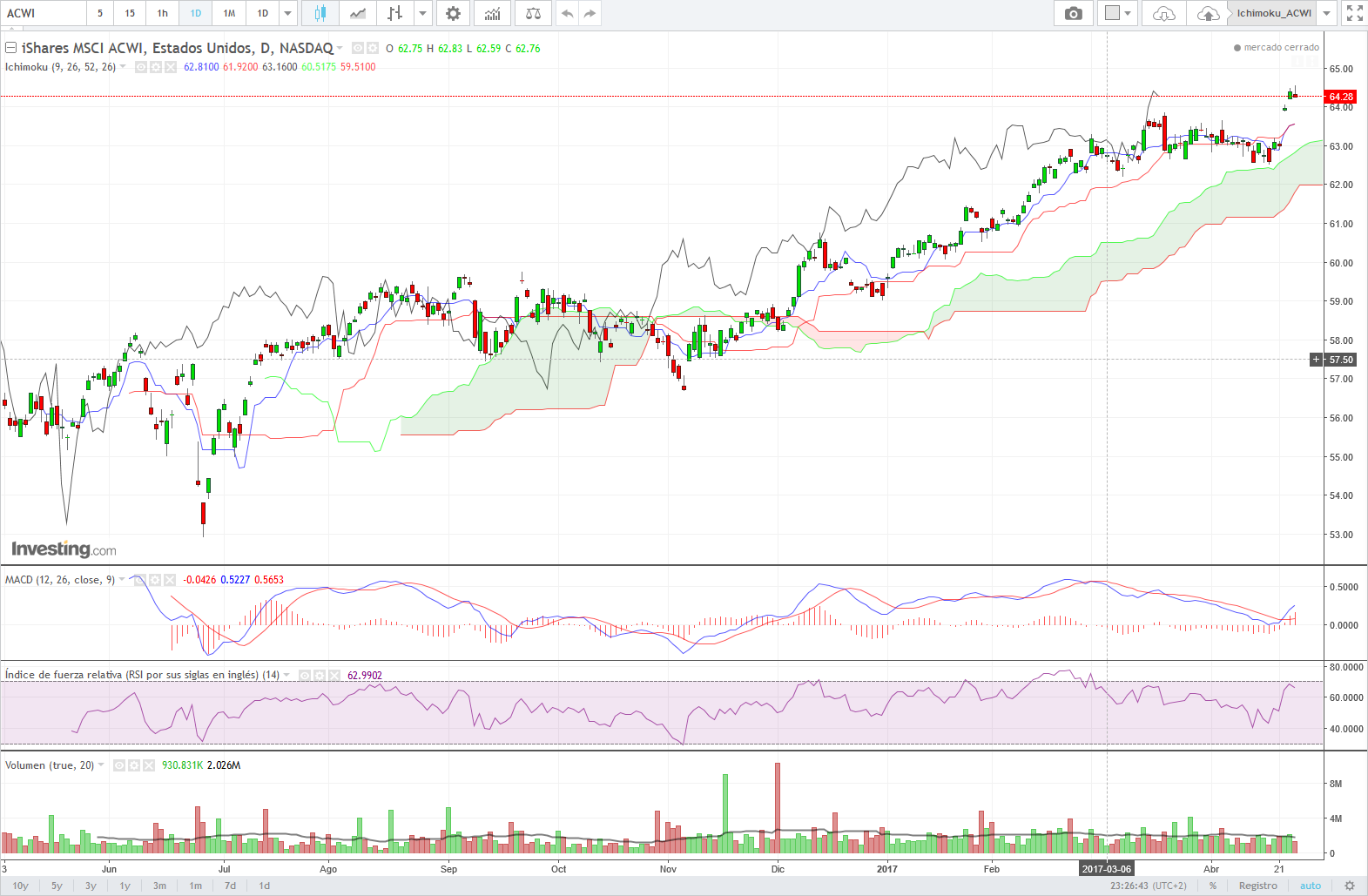1368x896 pixels.
Task: Select 15 minute interval
Action: click(x=130, y=13)
